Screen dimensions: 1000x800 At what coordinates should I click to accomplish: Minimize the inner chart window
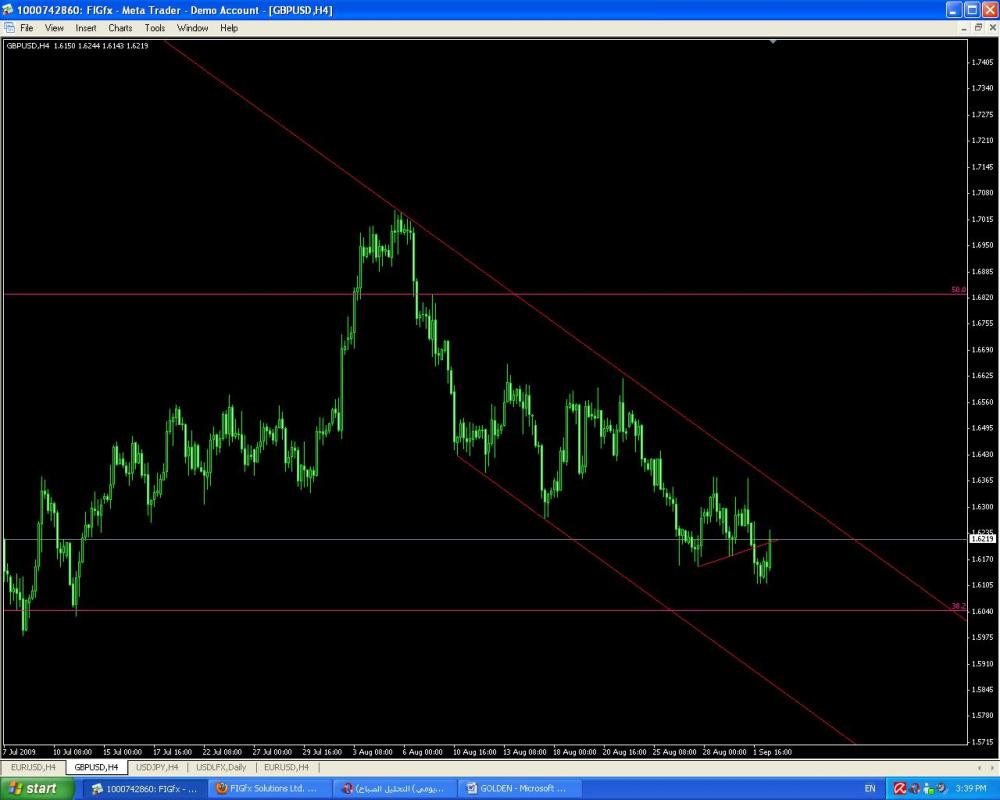(x=964, y=28)
